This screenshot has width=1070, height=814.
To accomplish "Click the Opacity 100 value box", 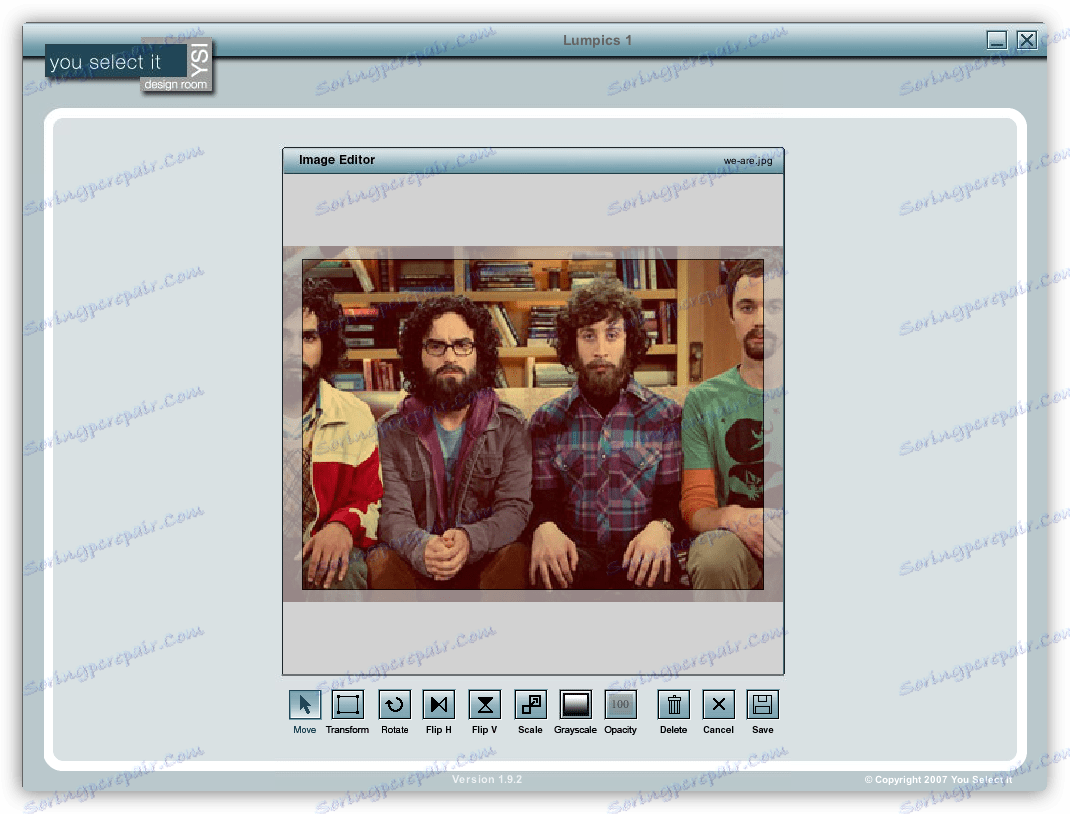I will point(620,704).
